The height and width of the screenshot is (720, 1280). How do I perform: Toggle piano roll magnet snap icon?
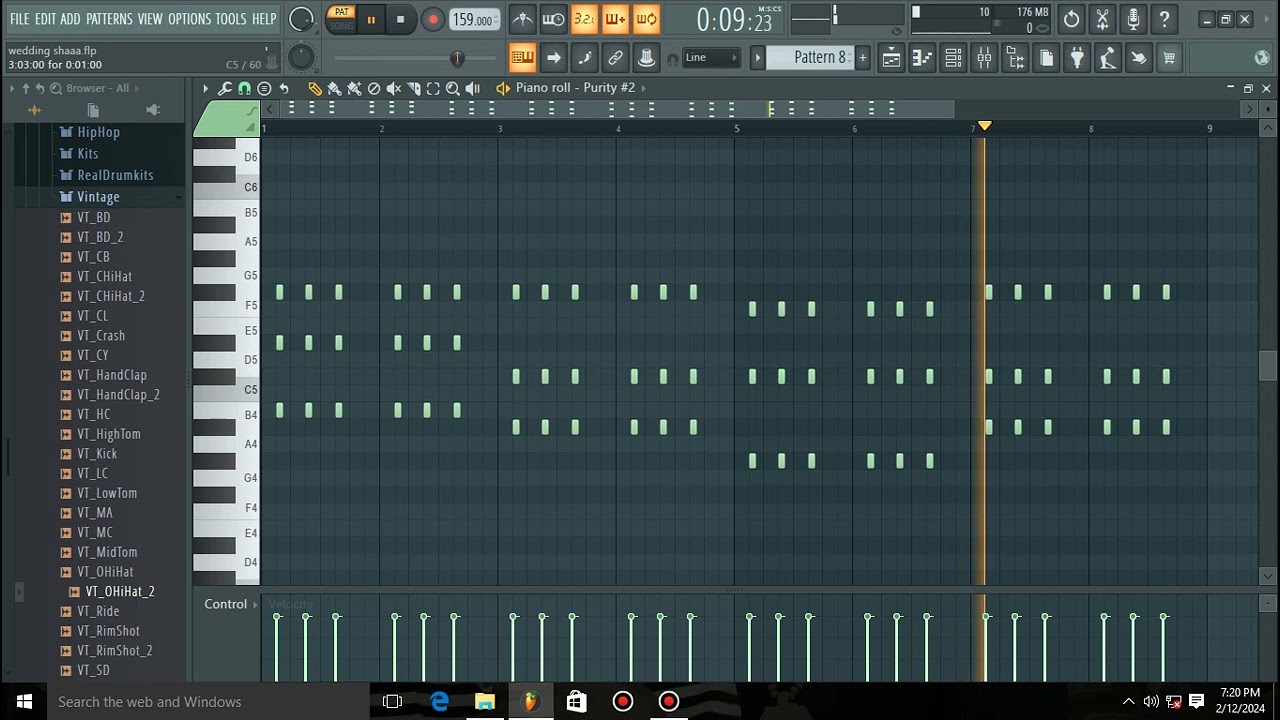[244, 88]
